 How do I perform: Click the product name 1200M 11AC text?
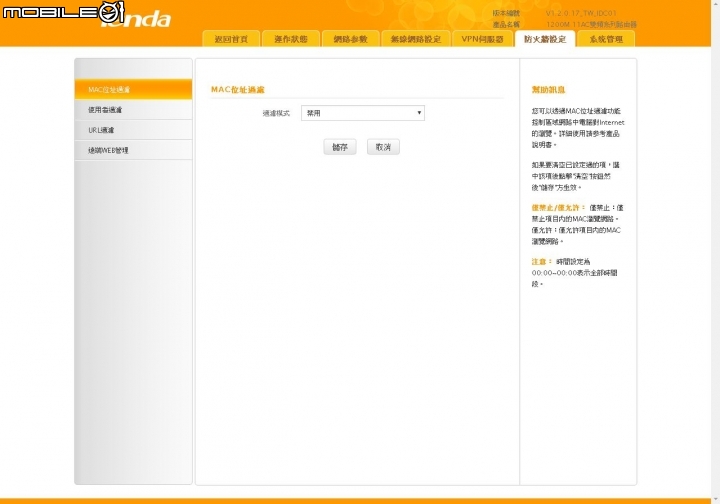point(591,24)
